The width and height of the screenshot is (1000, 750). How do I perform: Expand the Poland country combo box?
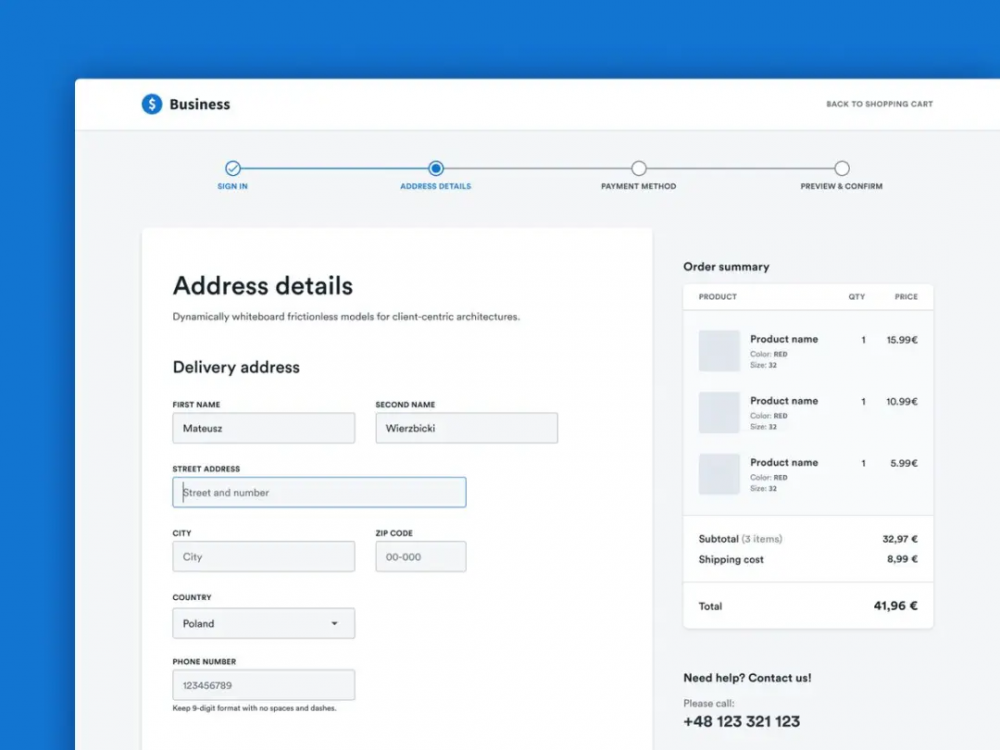tap(263, 623)
